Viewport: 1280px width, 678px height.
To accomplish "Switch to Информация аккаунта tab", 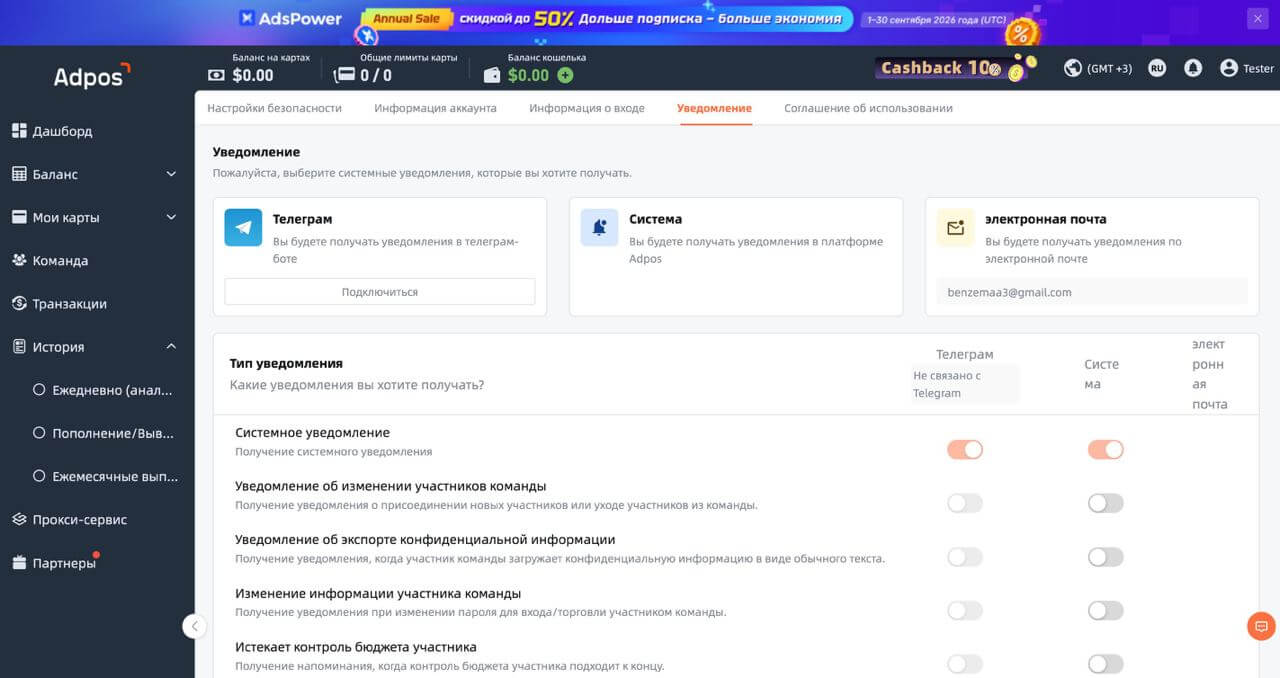I will [436, 108].
